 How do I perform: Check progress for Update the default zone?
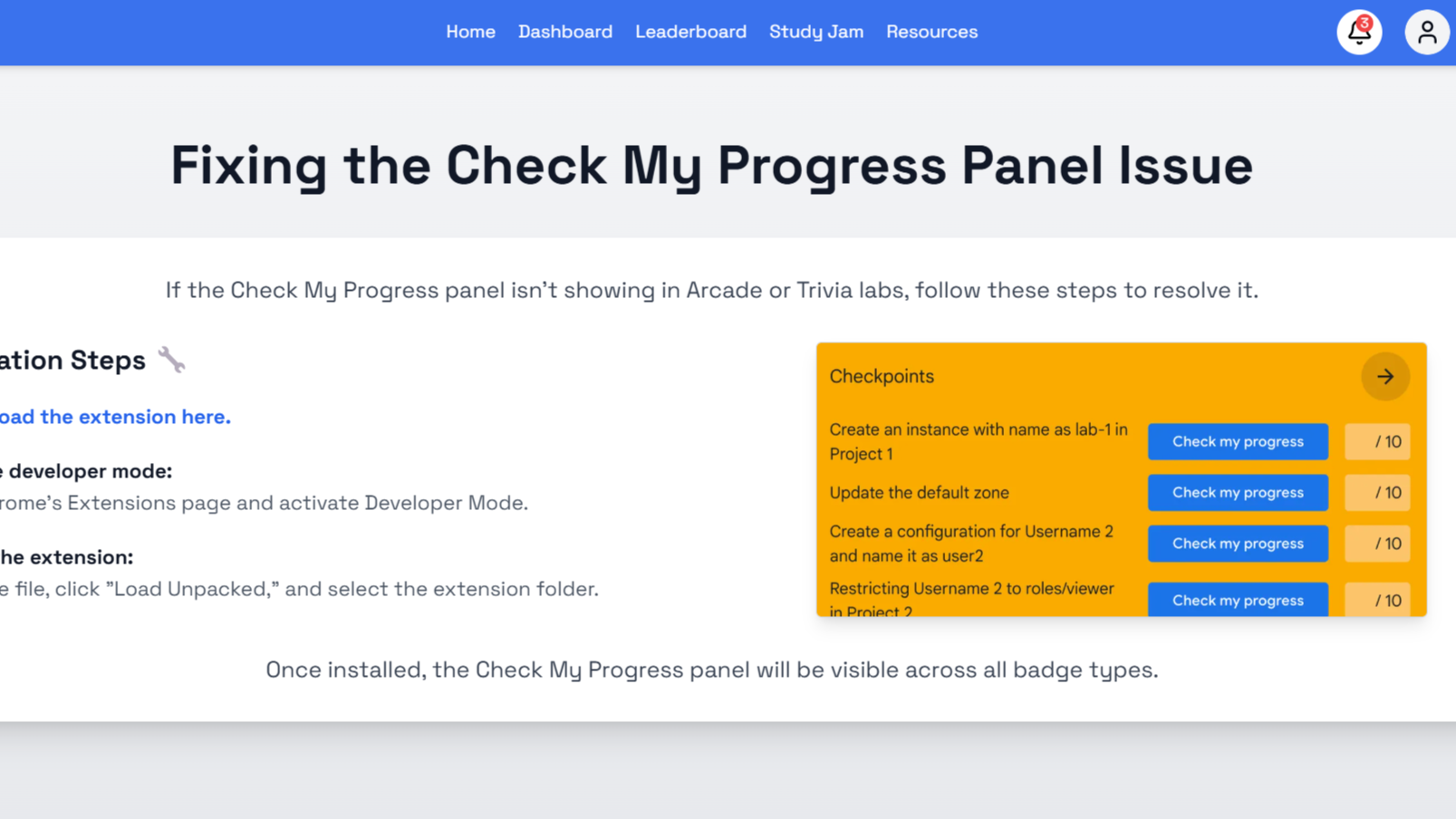[x=1237, y=493]
